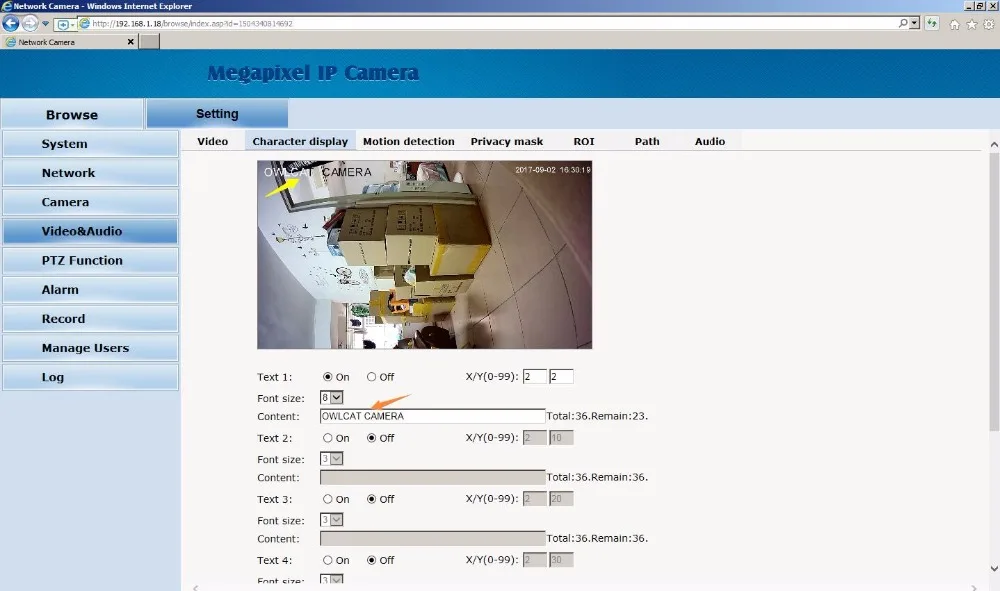Open the Alarm menu
The width and height of the screenshot is (1000, 591).
pyautogui.click(x=90, y=289)
